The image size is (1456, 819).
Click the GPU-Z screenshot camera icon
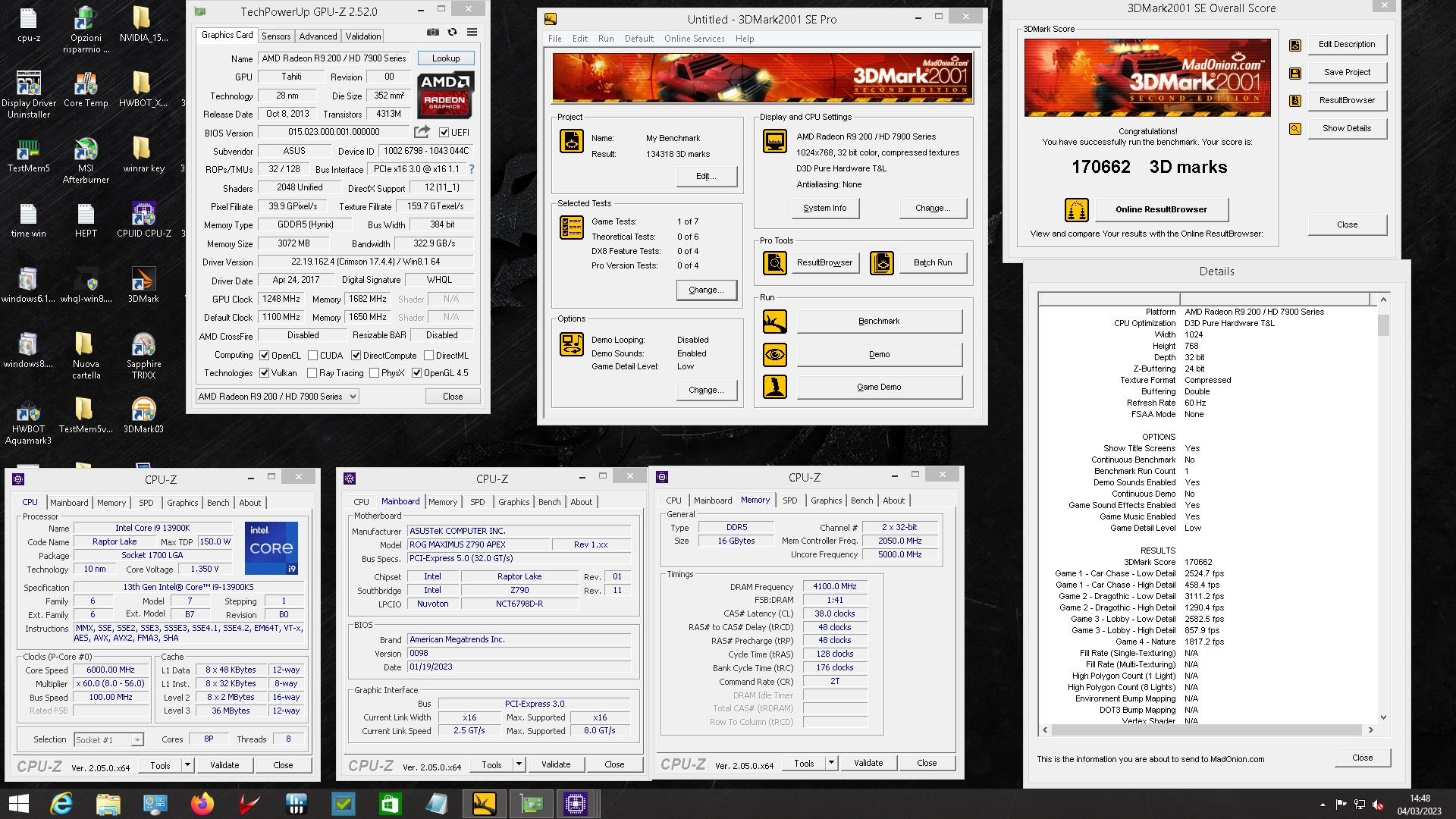point(432,33)
